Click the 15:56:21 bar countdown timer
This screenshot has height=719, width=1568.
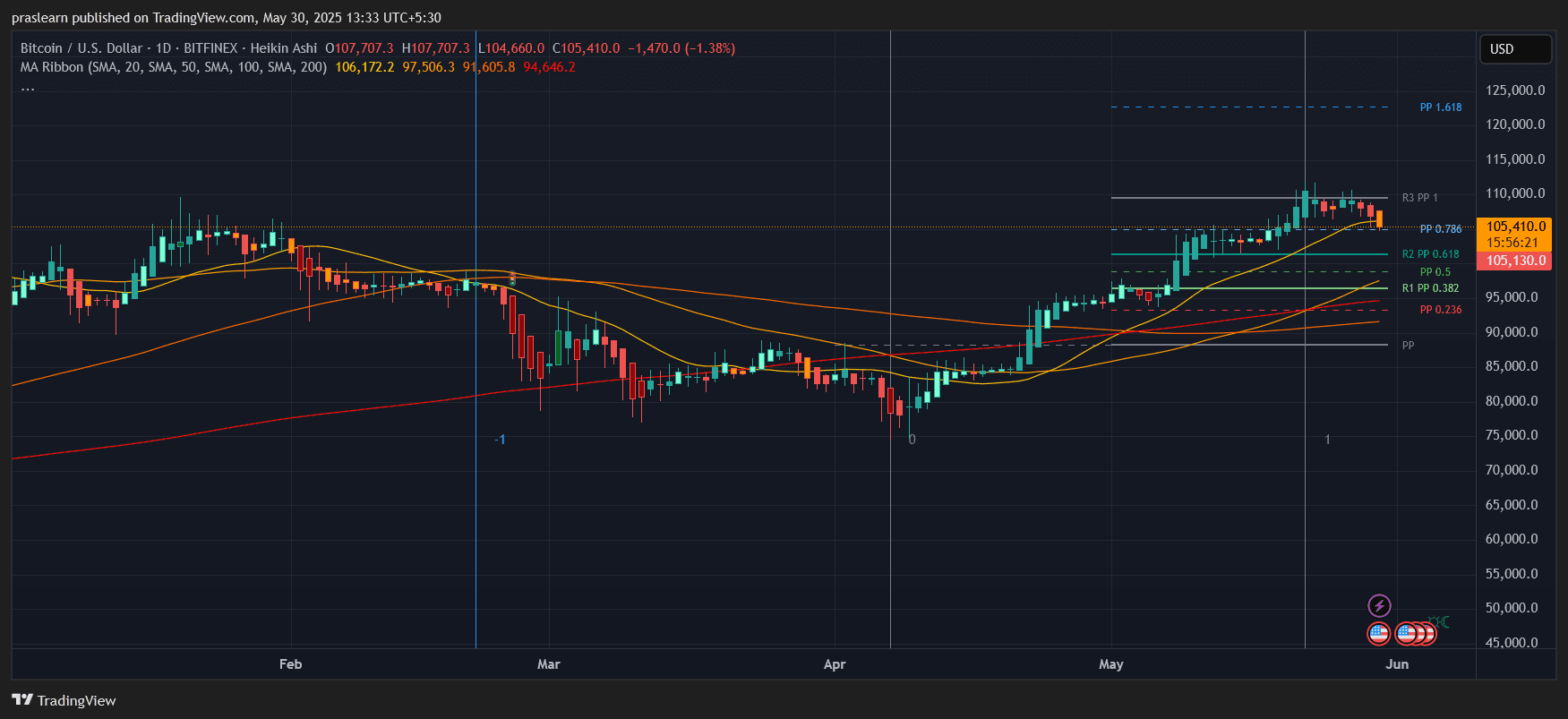pyautogui.click(x=1514, y=243)
